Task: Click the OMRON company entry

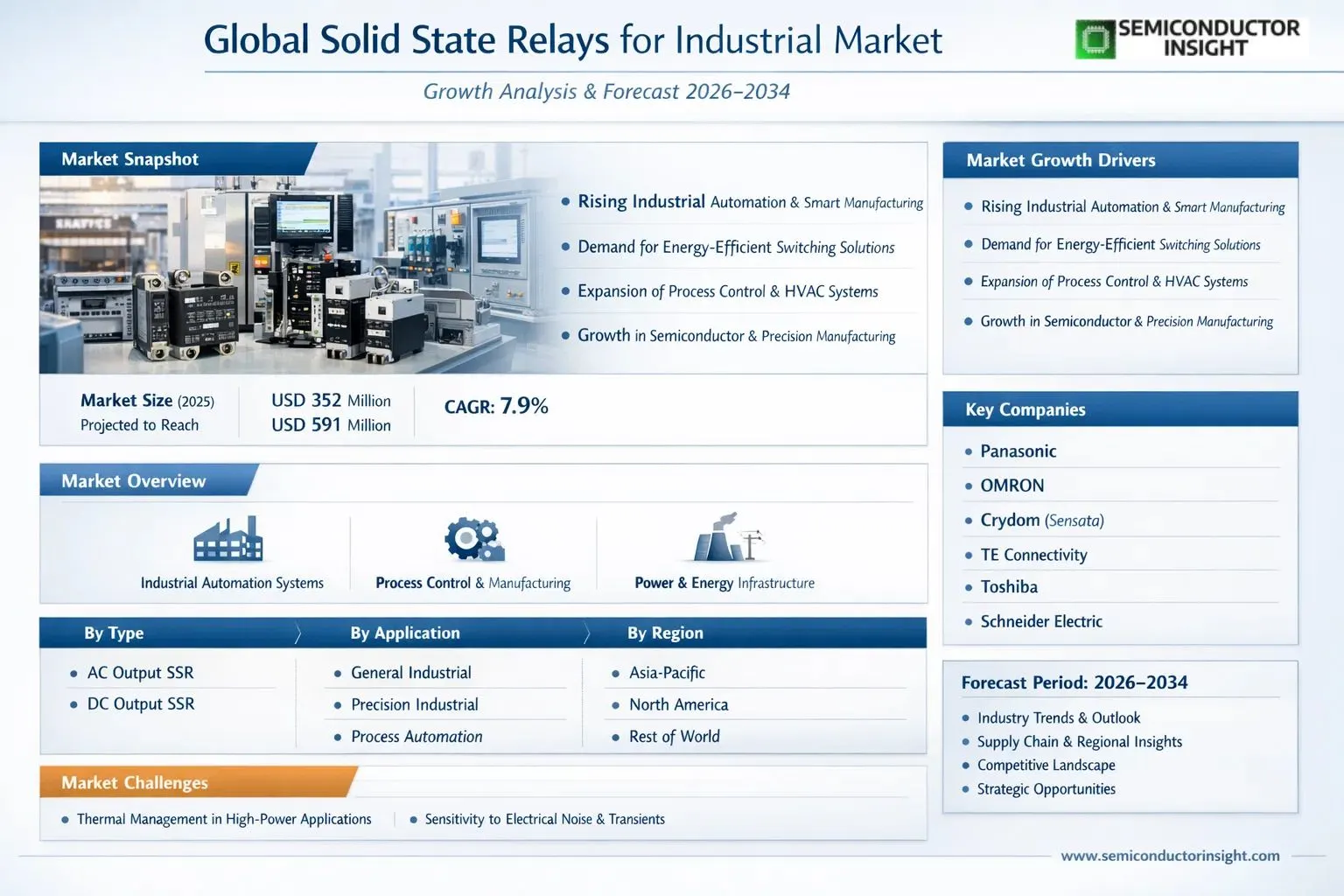Action: 1011,486
